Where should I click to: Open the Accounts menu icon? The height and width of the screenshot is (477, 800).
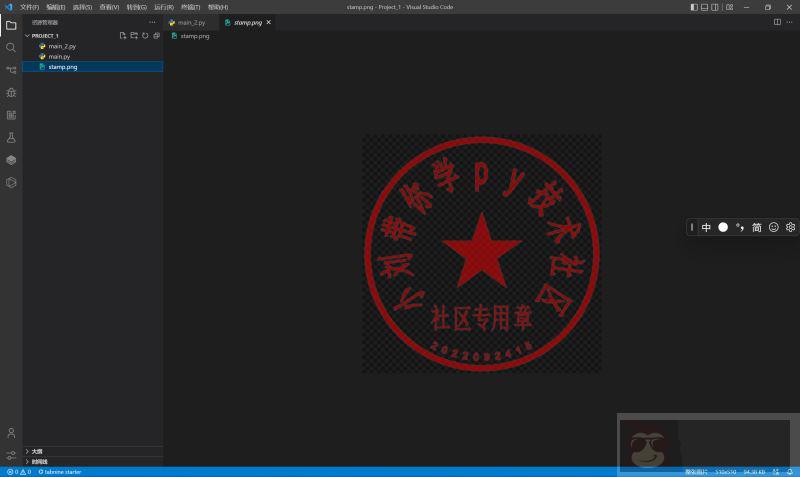click(x=11, y=433)
